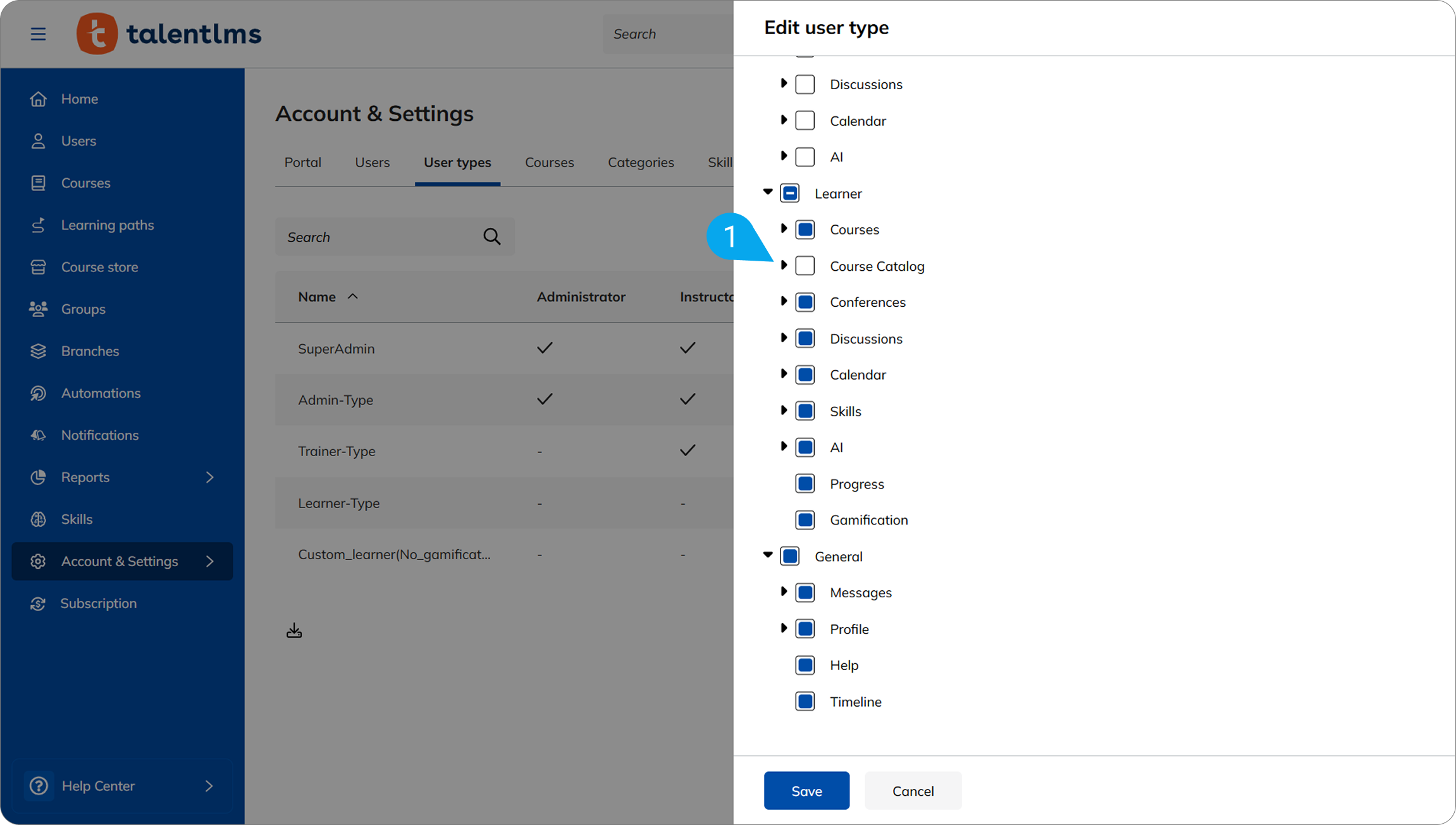Open Learning paths from sidebar
The image size is (1456, 825).
tap(107, 225)
